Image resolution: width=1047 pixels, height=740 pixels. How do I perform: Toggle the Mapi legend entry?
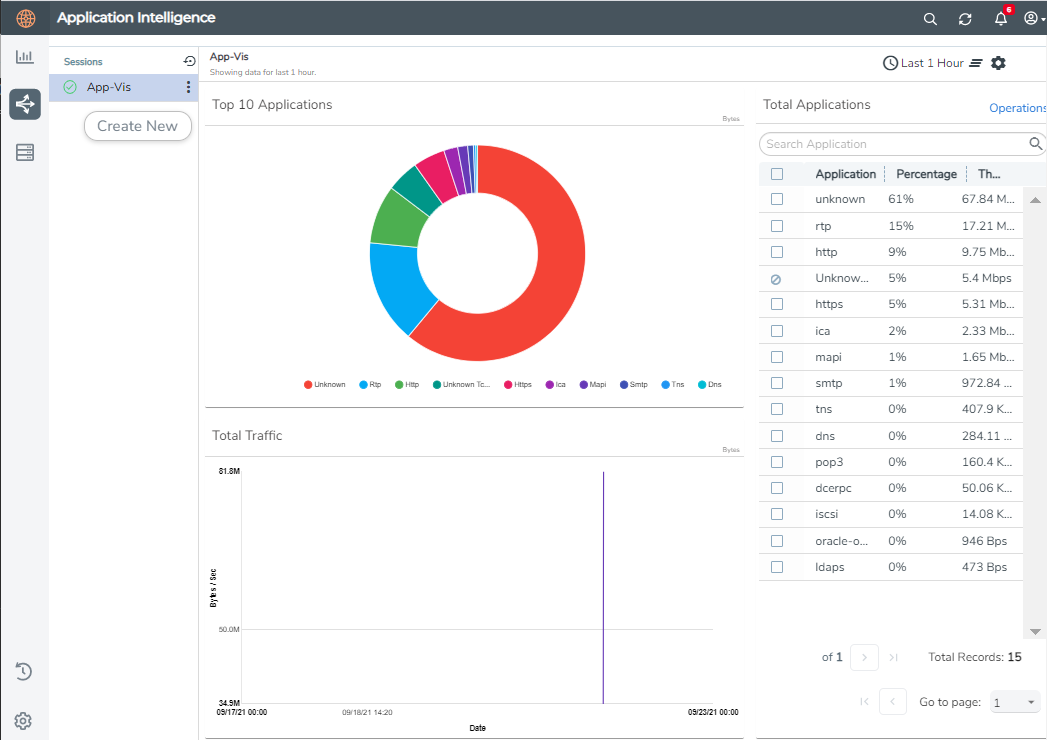click(x=593, y=385)
